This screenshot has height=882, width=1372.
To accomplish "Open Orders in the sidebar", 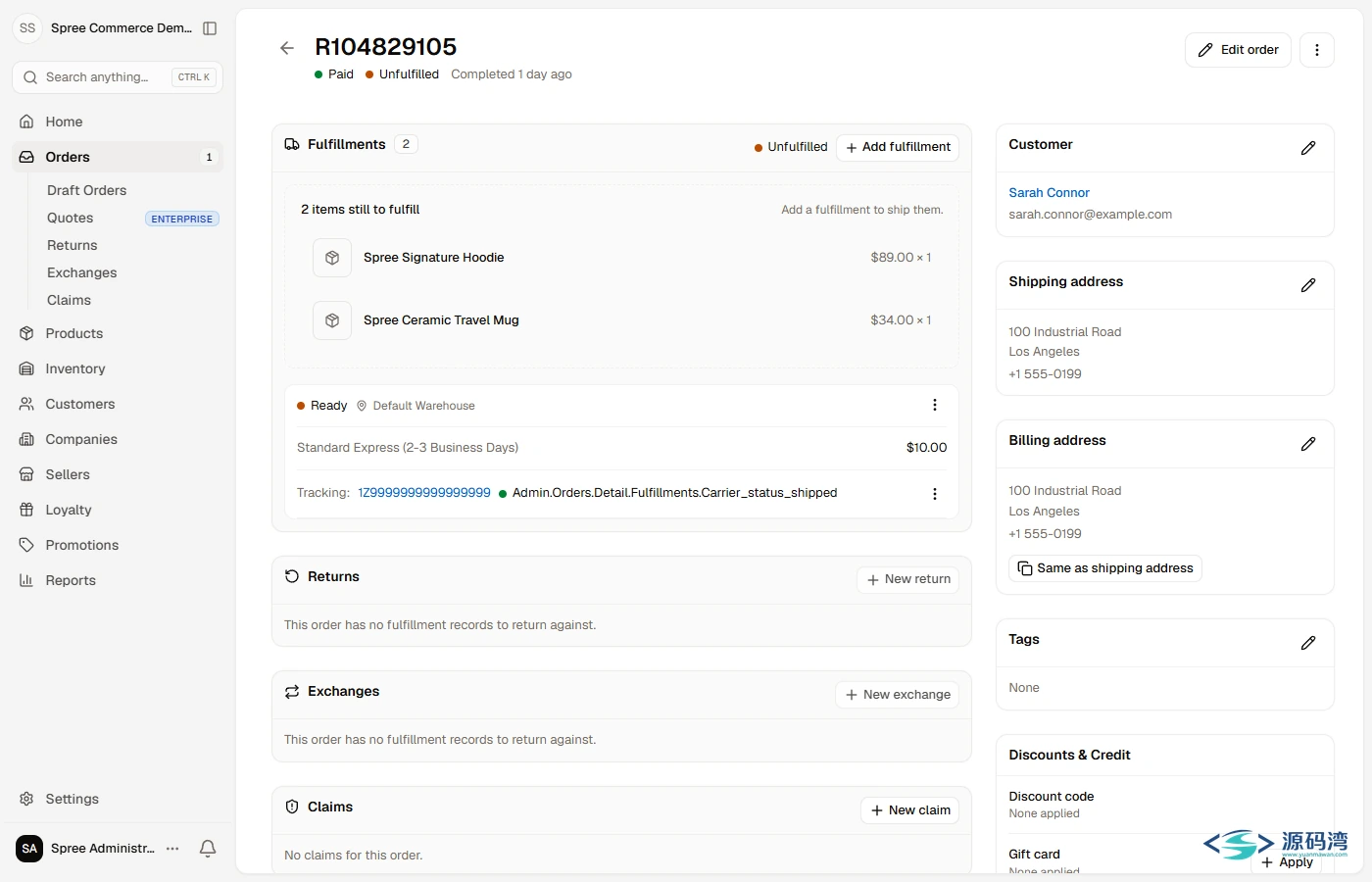I will click(x=118, y=157).
